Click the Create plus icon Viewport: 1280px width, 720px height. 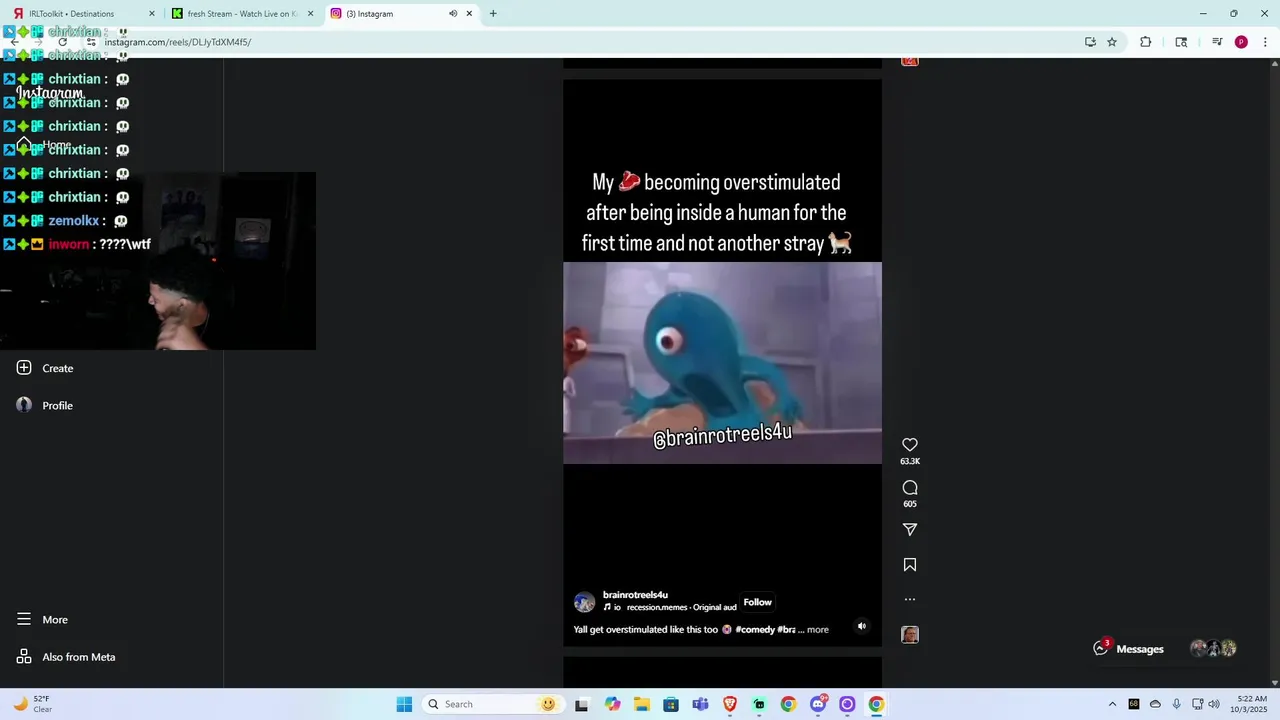(24, 368)
